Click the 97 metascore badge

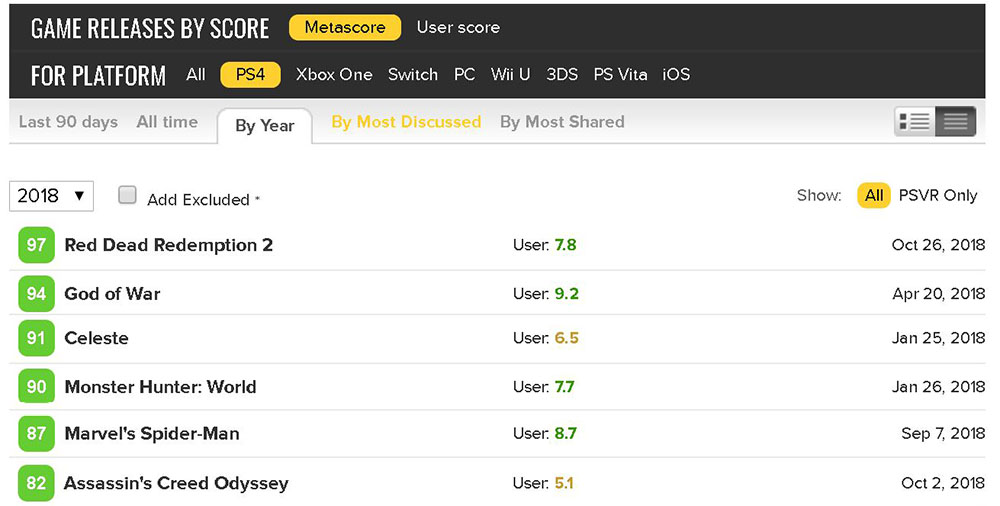[x=36, y=245]
